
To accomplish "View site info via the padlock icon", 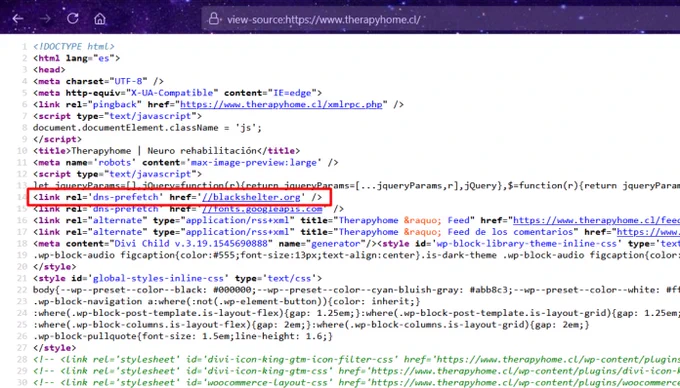I will [x=213, y=19].
